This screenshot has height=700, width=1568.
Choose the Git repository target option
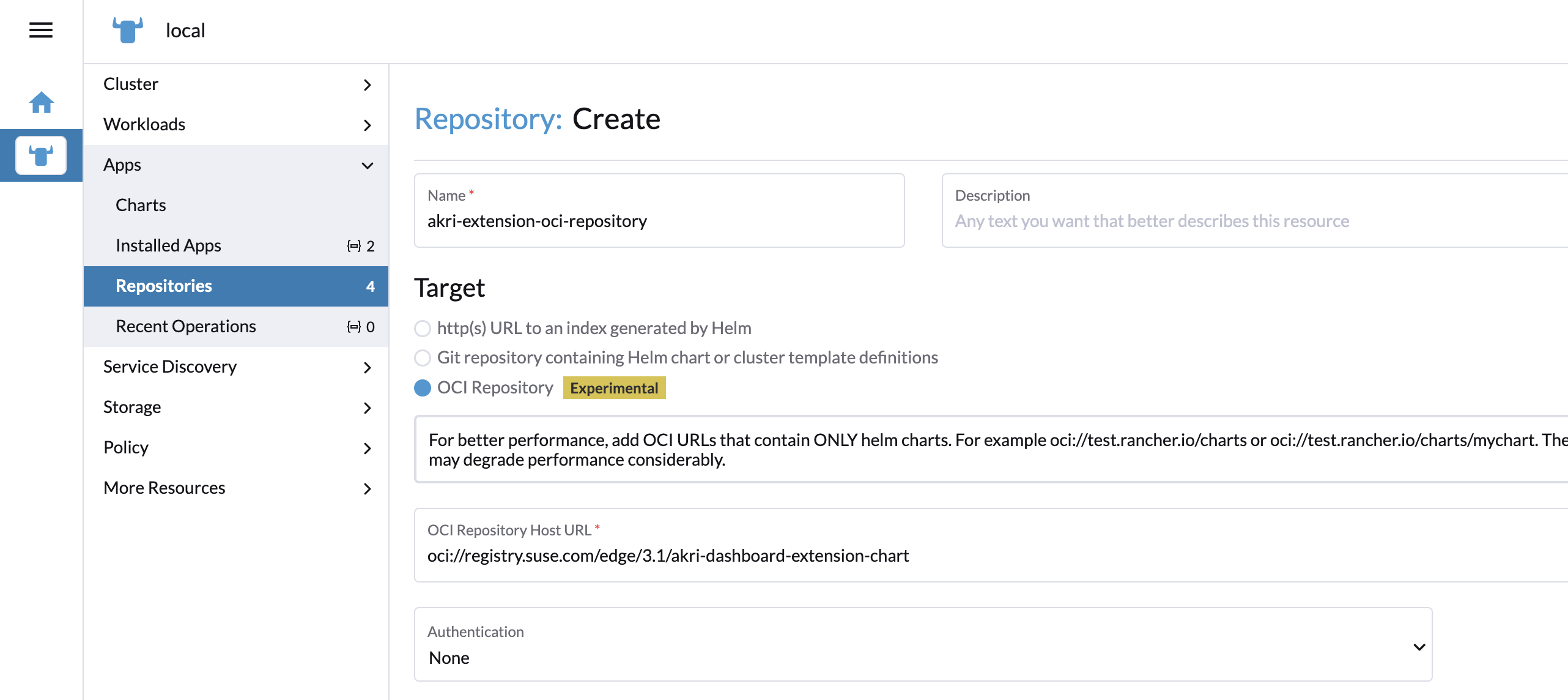pyautogui.click(x=423, y=358)
